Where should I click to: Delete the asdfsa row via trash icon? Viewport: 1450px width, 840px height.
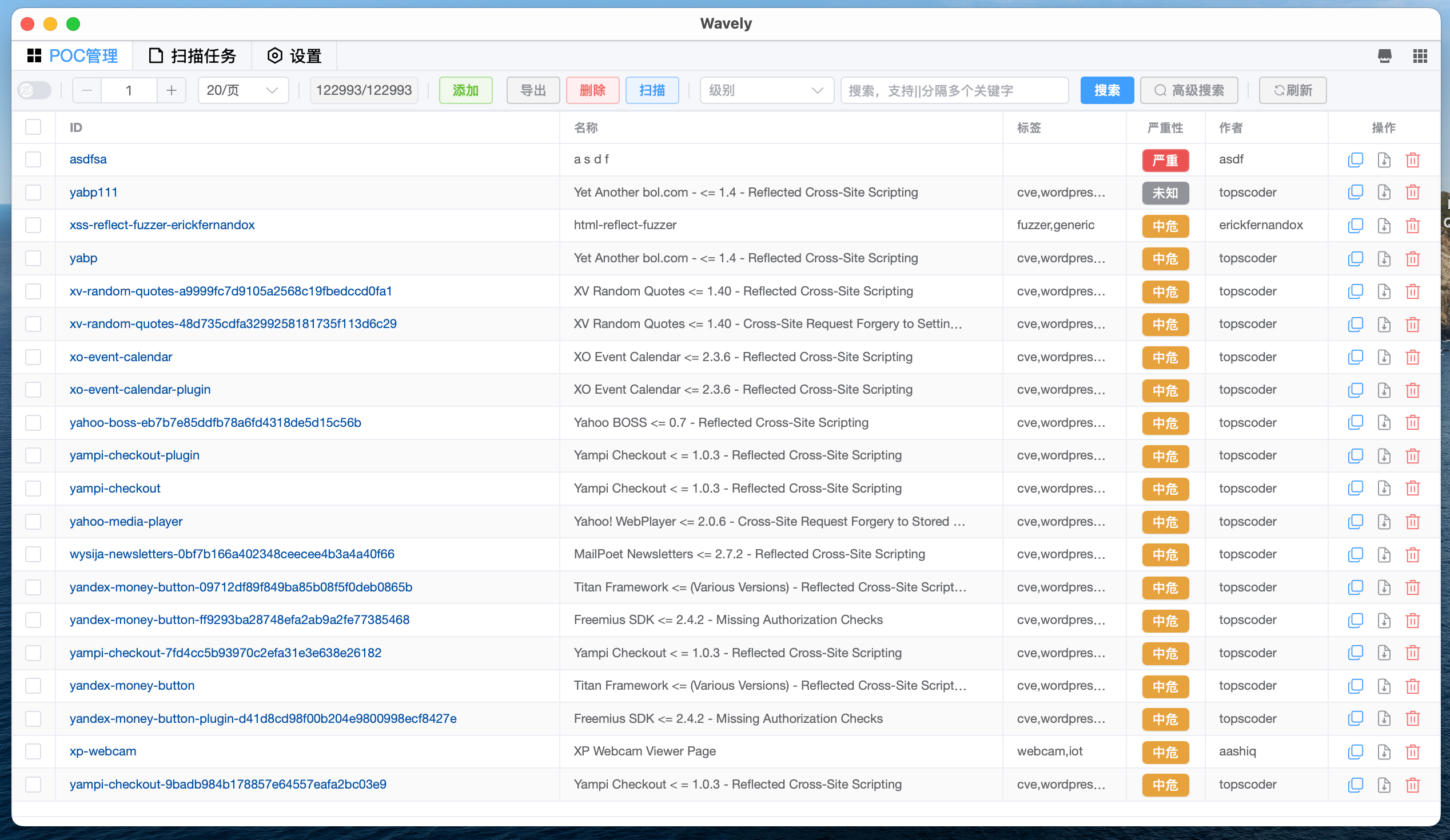(x=1413, y=160)
